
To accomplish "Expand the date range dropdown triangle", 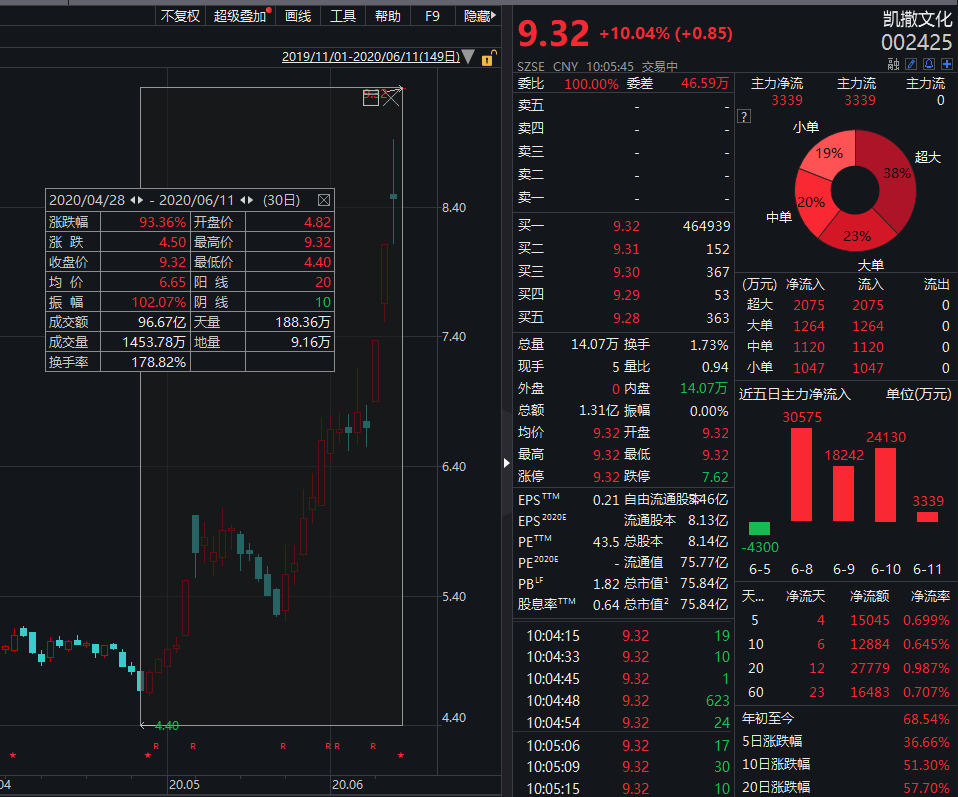I will tap(469, 57).
